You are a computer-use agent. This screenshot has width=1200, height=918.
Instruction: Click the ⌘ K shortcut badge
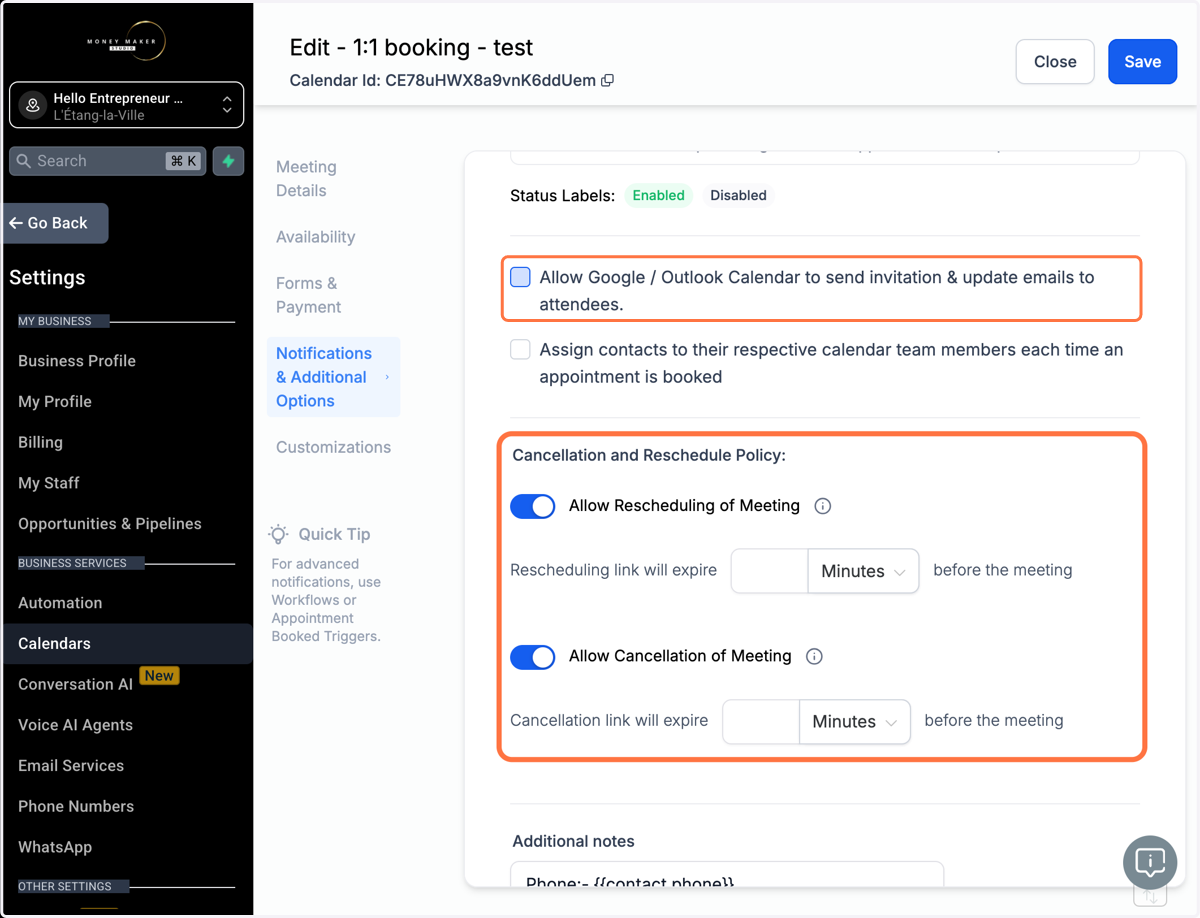click(184, 161)
